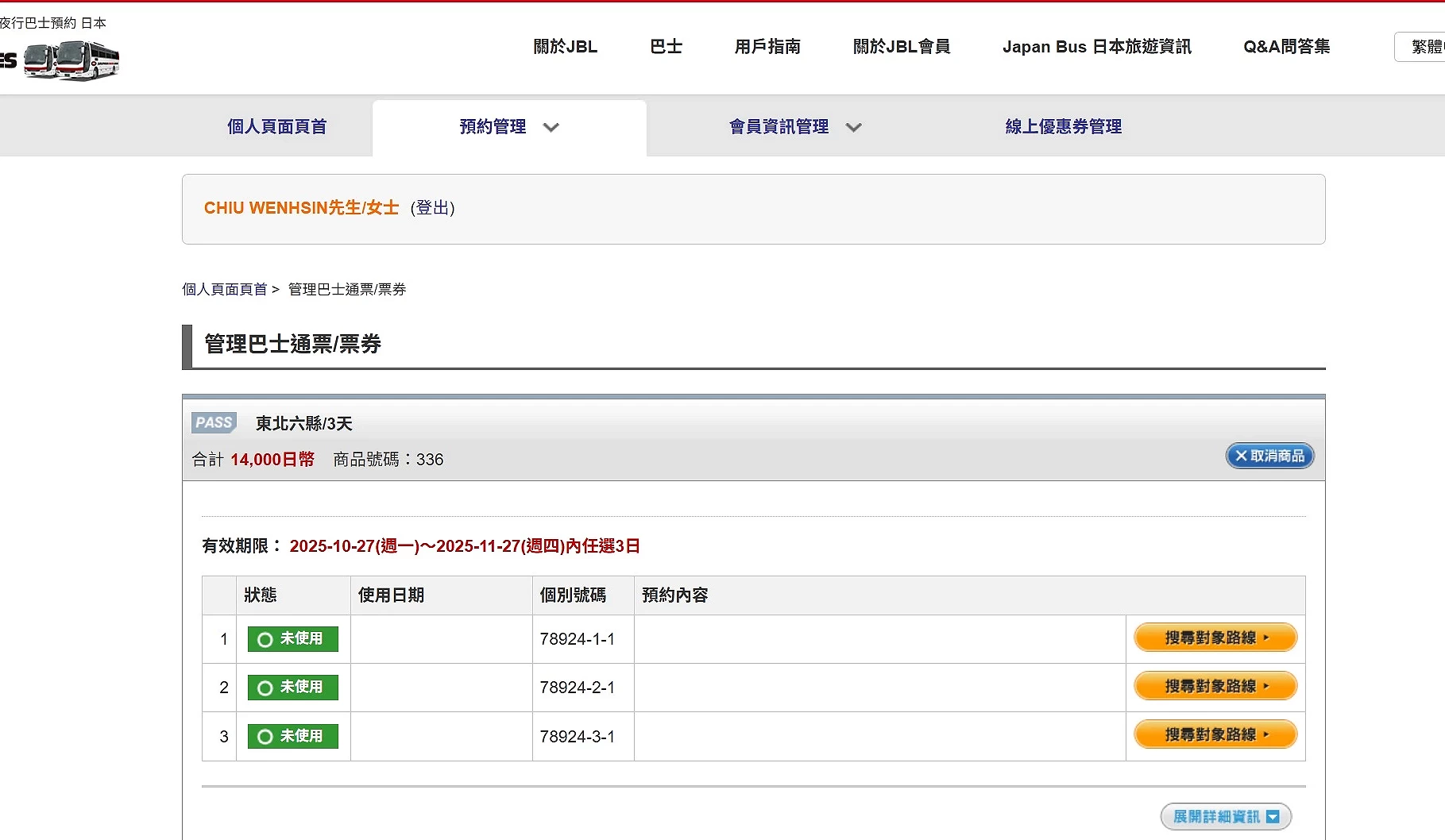Image resolution: width=1445 pixels, height=840 pixels.
Task: Expand the 會員資訊管理 dropdown chevron
Action: (853, 127)
